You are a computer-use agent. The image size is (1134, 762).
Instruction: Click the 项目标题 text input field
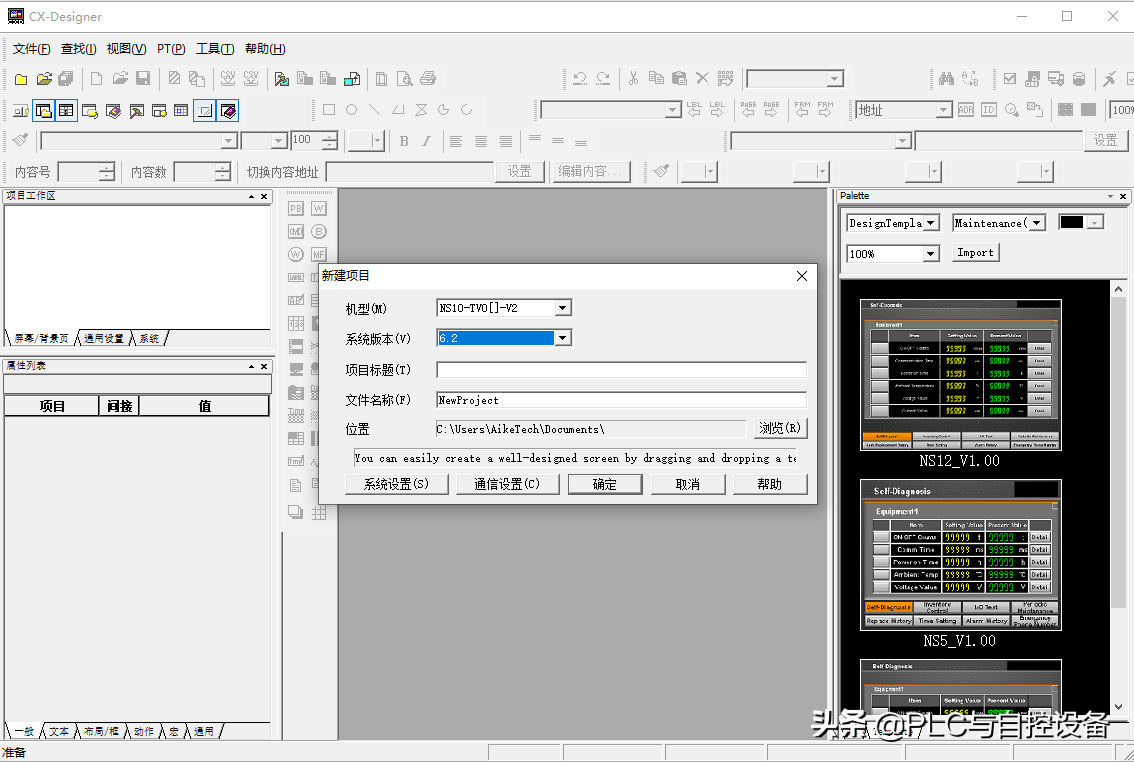621,370
